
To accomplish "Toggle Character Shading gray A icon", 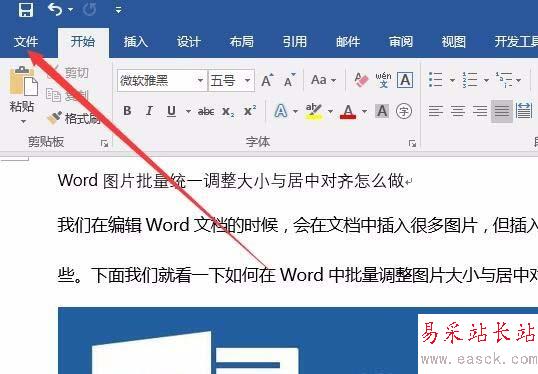I will click(382, 111).
